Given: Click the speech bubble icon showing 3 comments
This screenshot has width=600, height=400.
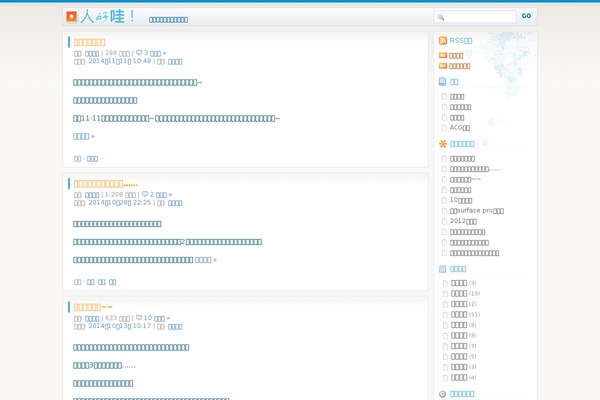Looking at the screenshot, I should (139, 52).
